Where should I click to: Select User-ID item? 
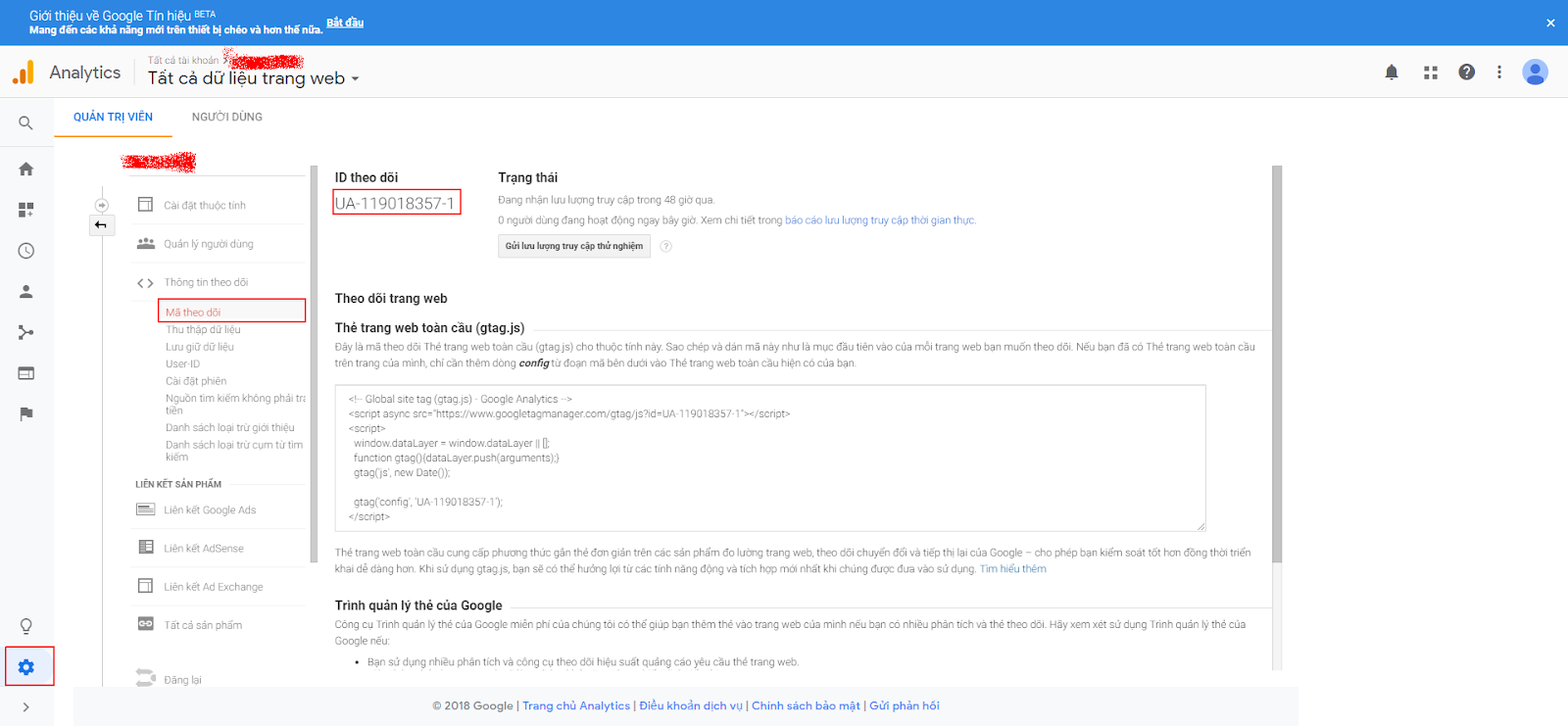[183, 363]
